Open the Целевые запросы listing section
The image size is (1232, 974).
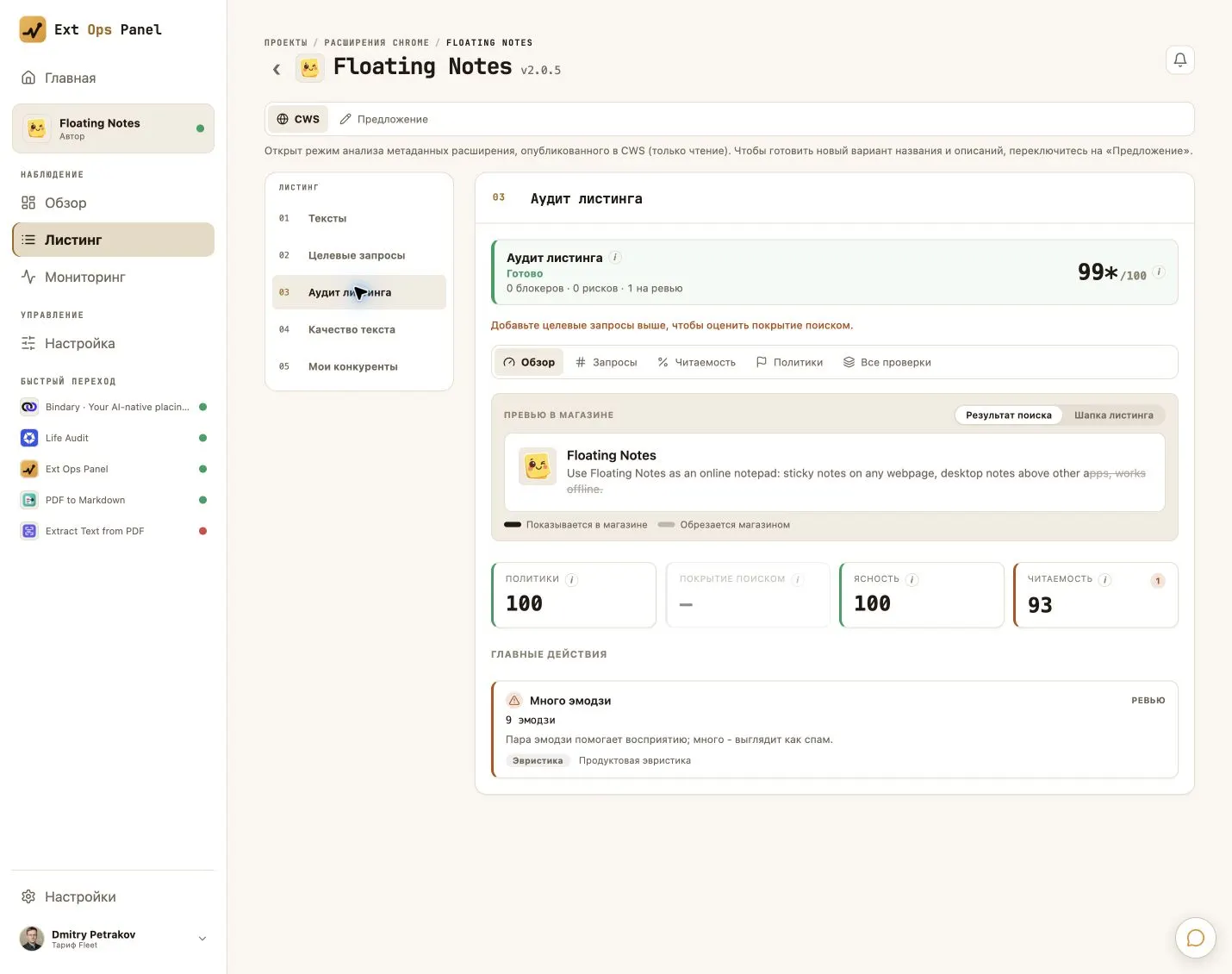click(x=359, y=255)
